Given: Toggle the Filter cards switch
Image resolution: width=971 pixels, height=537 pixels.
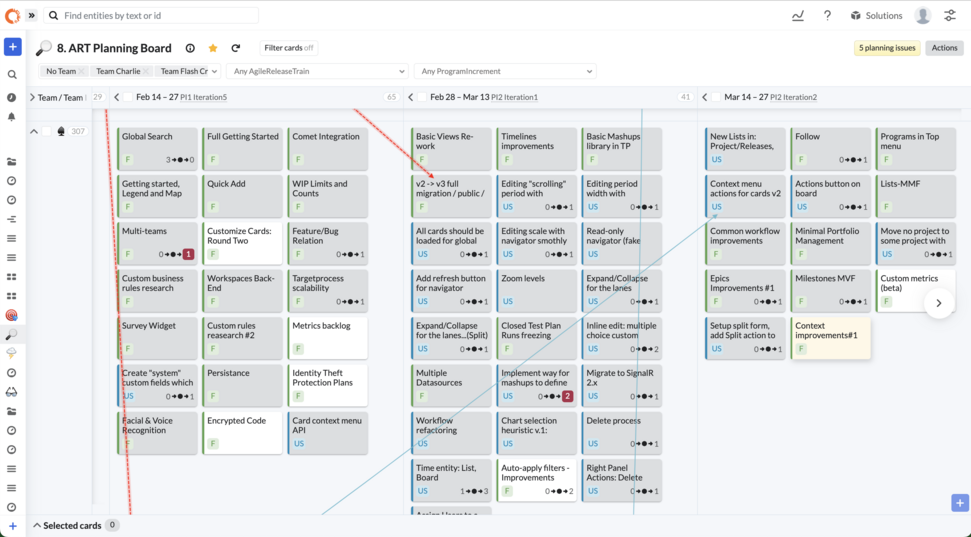Looking at the screenshot, I should (x=289, y=48).
